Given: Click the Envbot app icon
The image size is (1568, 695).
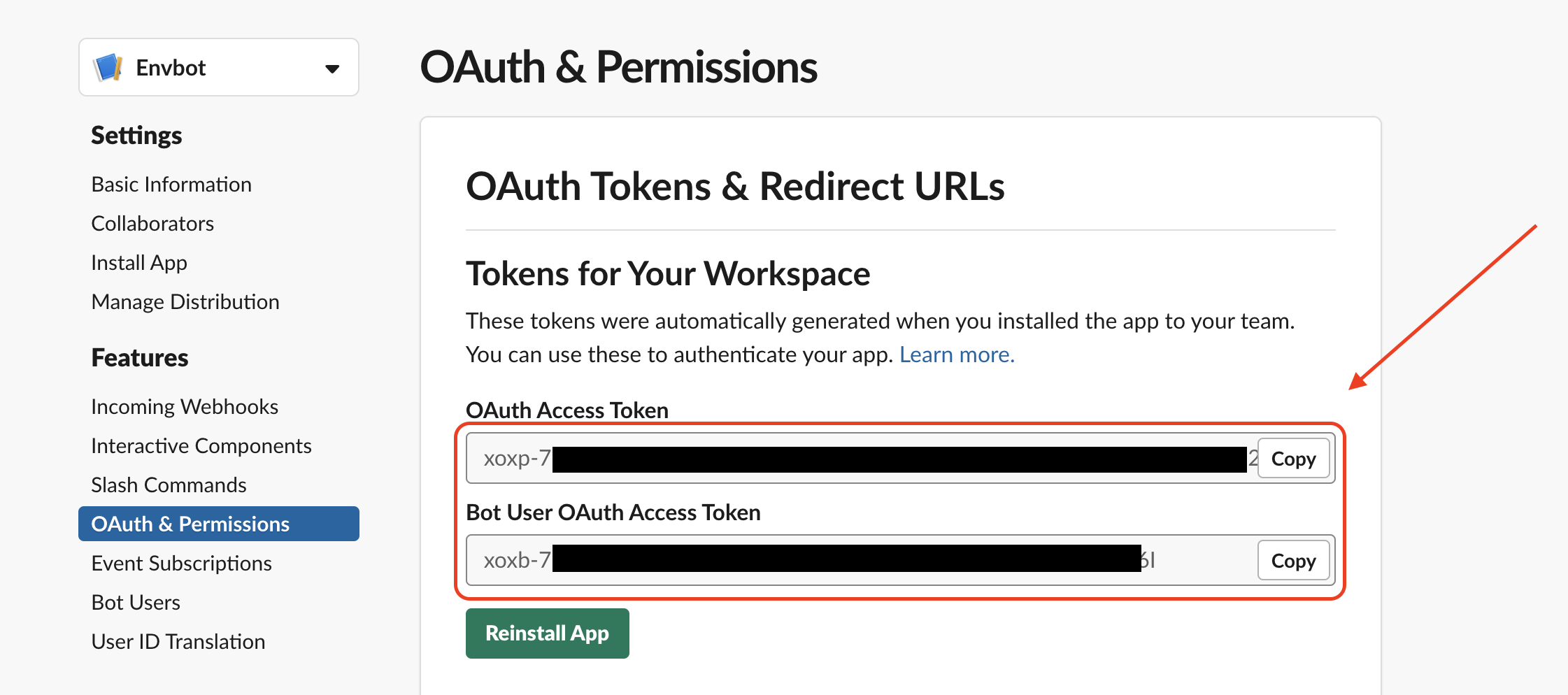Looking at the screenshot, I should (108, 68).
